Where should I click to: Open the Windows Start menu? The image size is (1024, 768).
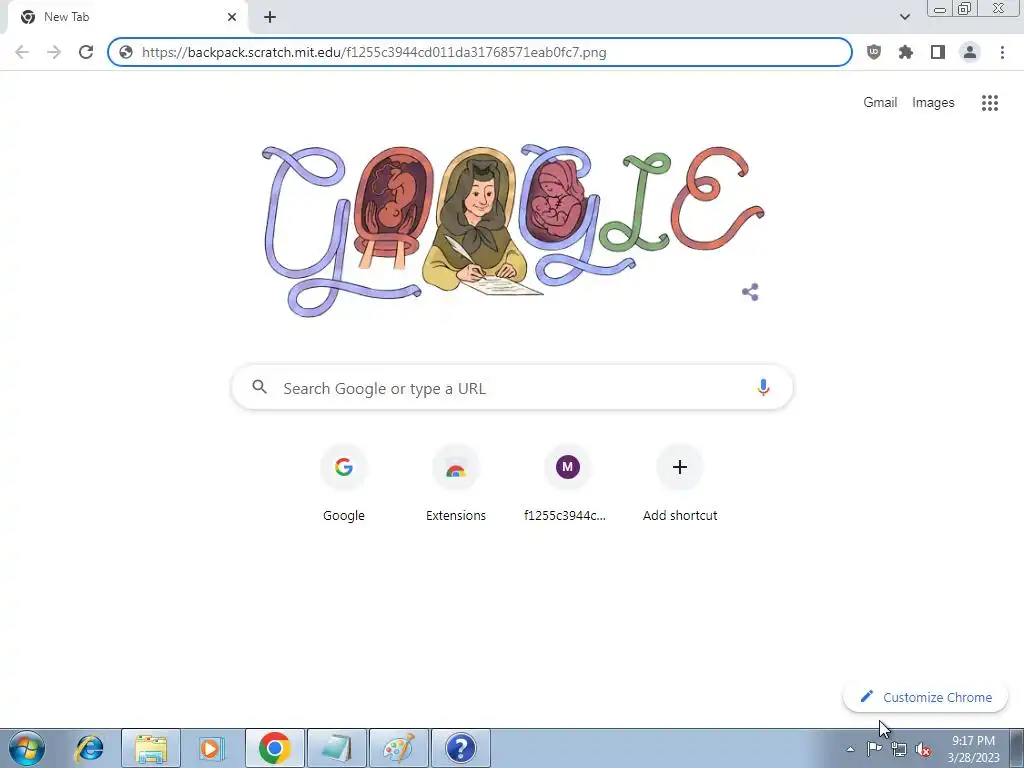coord(27,748)
